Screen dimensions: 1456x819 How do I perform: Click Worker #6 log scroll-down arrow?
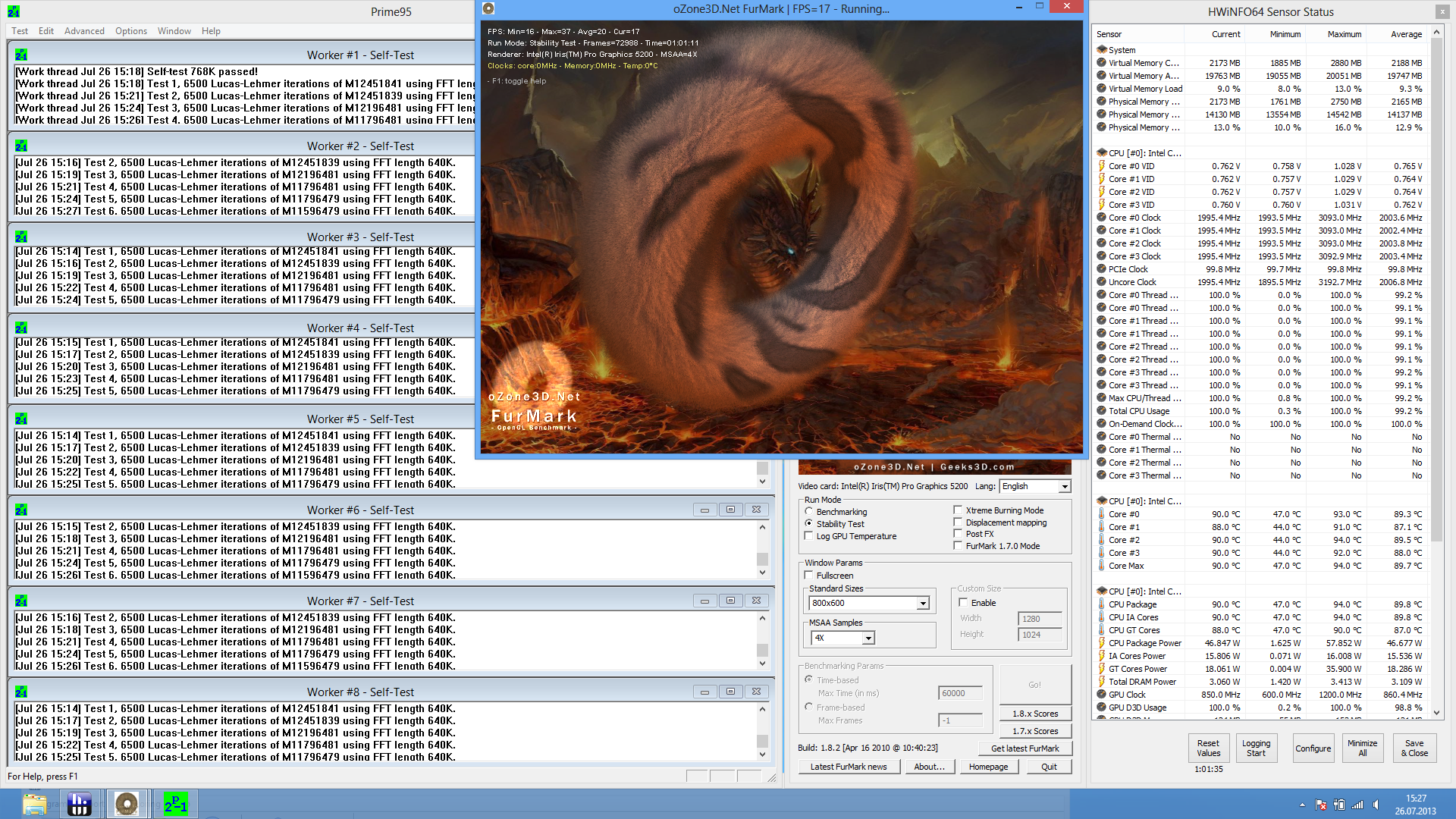[x=762, y=573]
